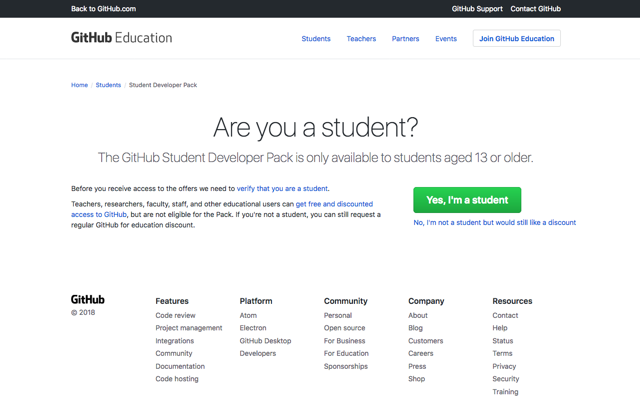Viewport: 640px width, 410px height.
Task: Click the Features footer heading
Action: pos(172,301)
